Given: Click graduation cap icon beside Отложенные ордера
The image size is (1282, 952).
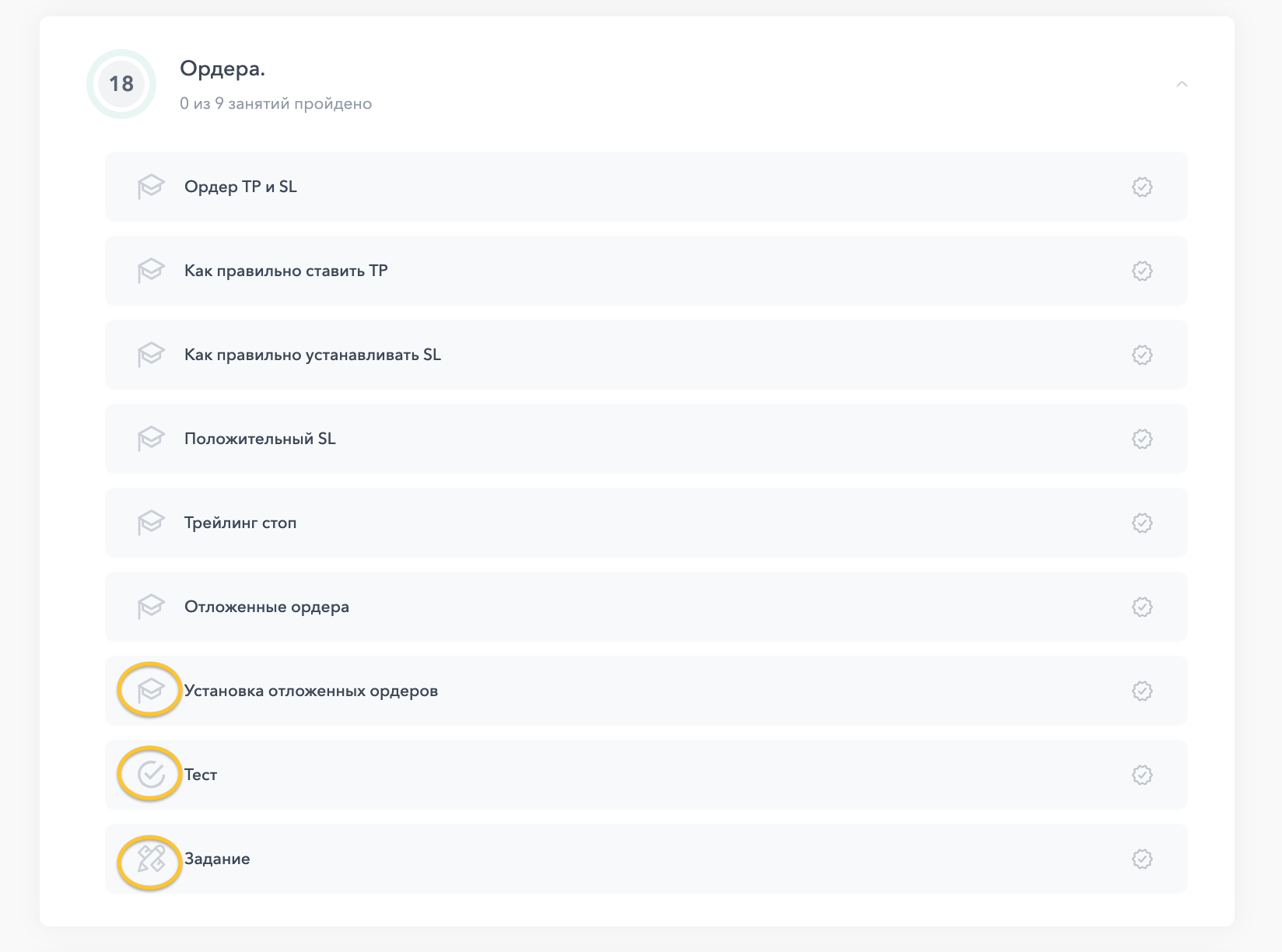Looking at the screenshot, I should pyautogui.click(x=151, y=607).
